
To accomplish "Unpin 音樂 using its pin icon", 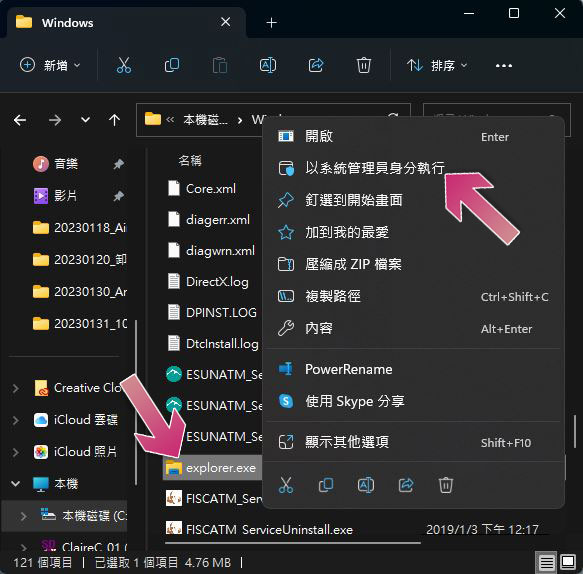I will tap(118, 164).
